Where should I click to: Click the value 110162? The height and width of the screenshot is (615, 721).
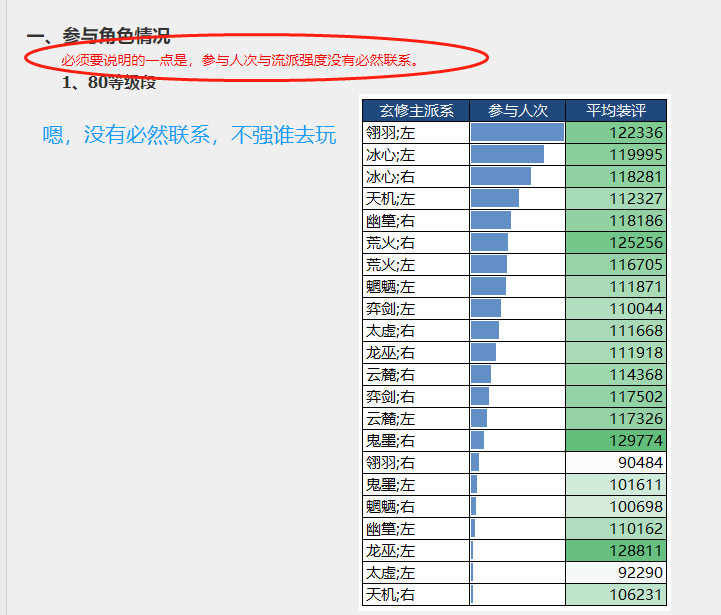pos(636,529)
